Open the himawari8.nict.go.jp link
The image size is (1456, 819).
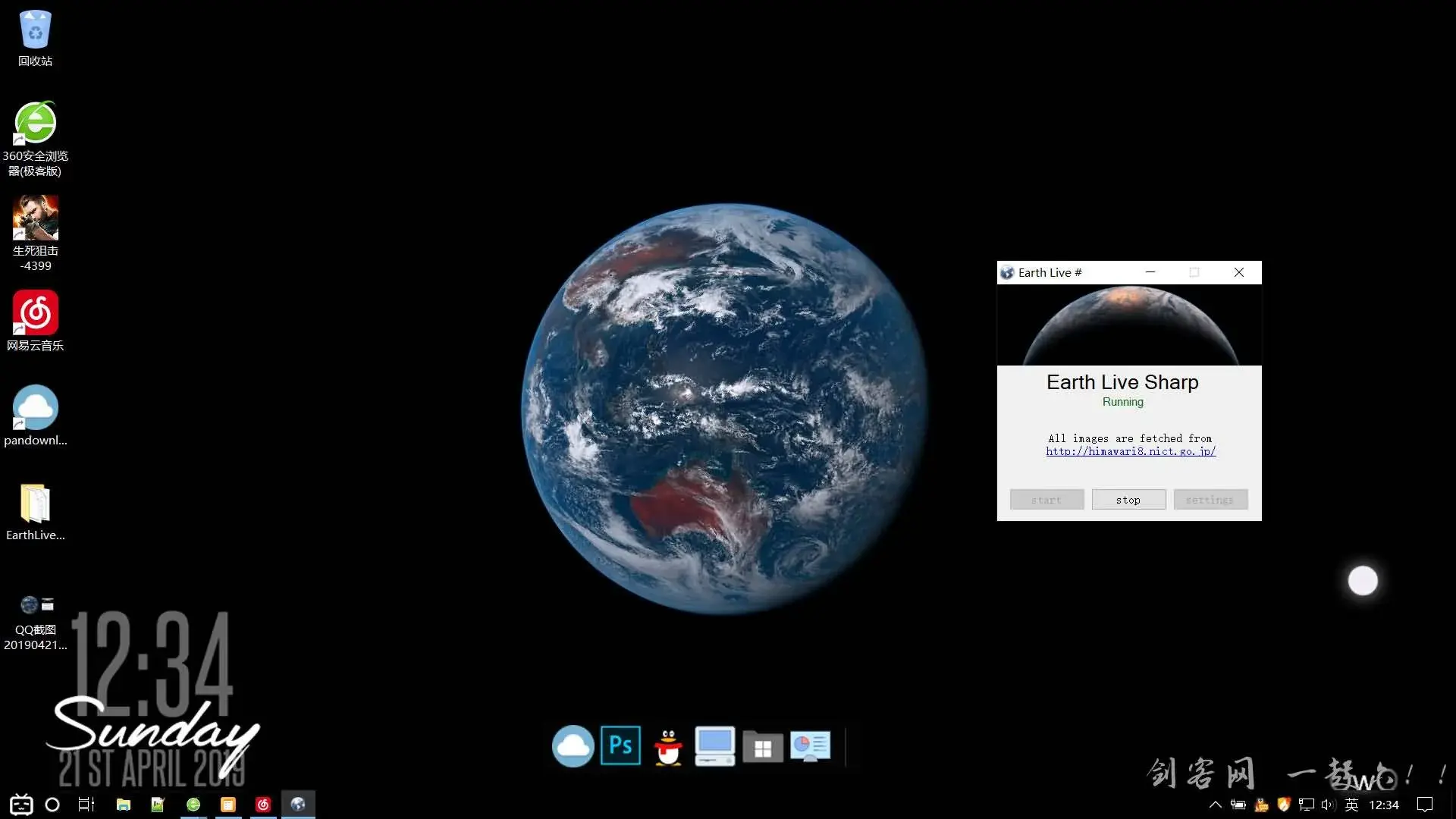pos(1131,451)
